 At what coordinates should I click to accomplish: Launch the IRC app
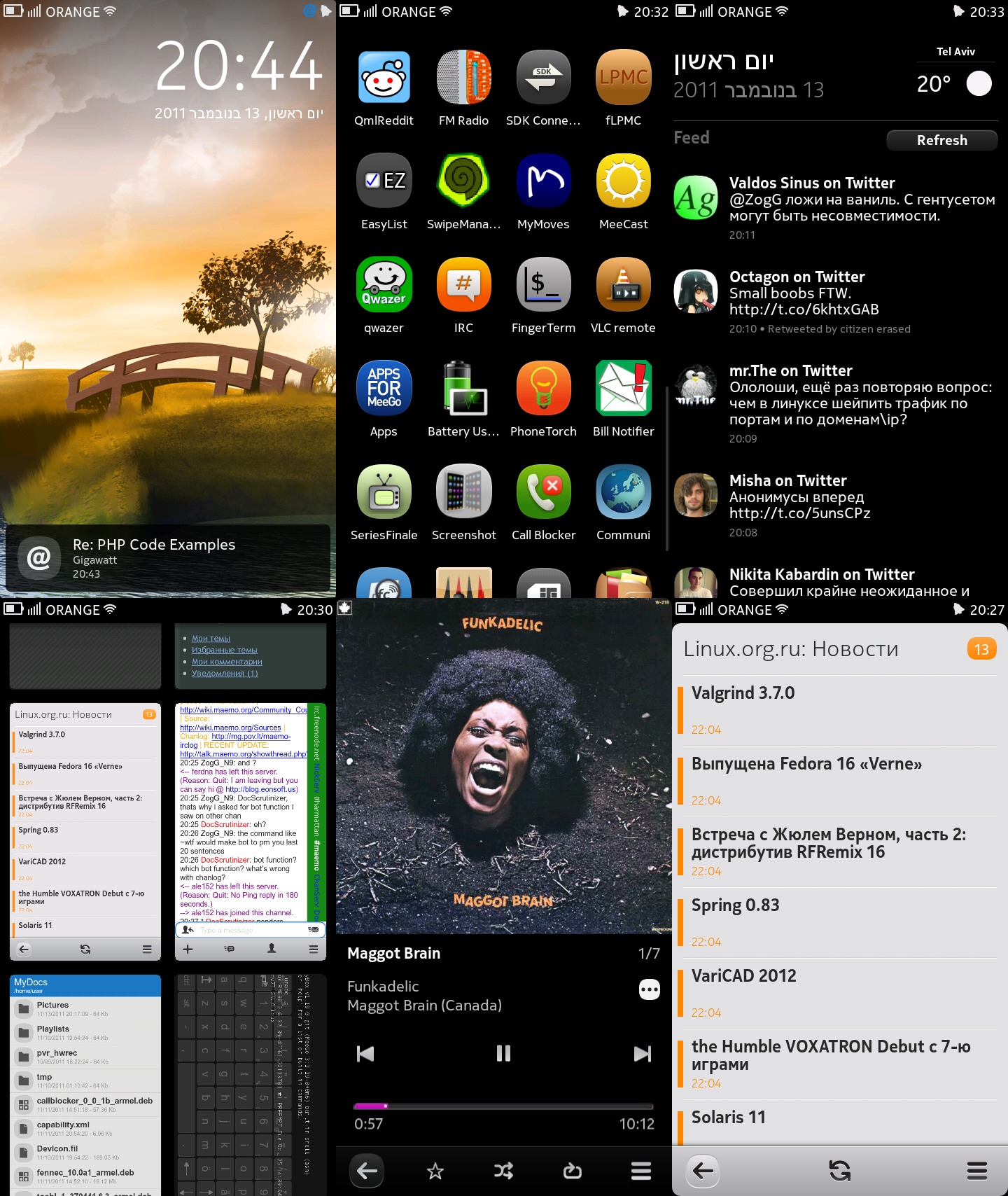[463, 284]
